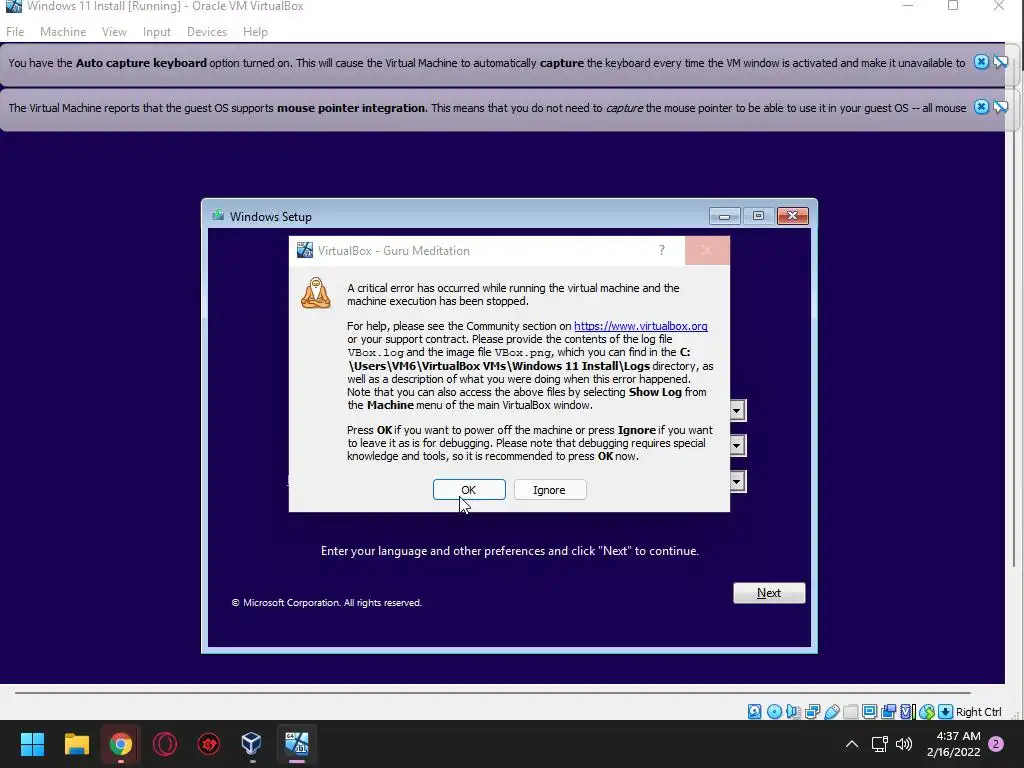The width and height of the screenshot is (1024, 768).
Task: Click the Guru Meditation monk icon
Action: tap(315, 293)
